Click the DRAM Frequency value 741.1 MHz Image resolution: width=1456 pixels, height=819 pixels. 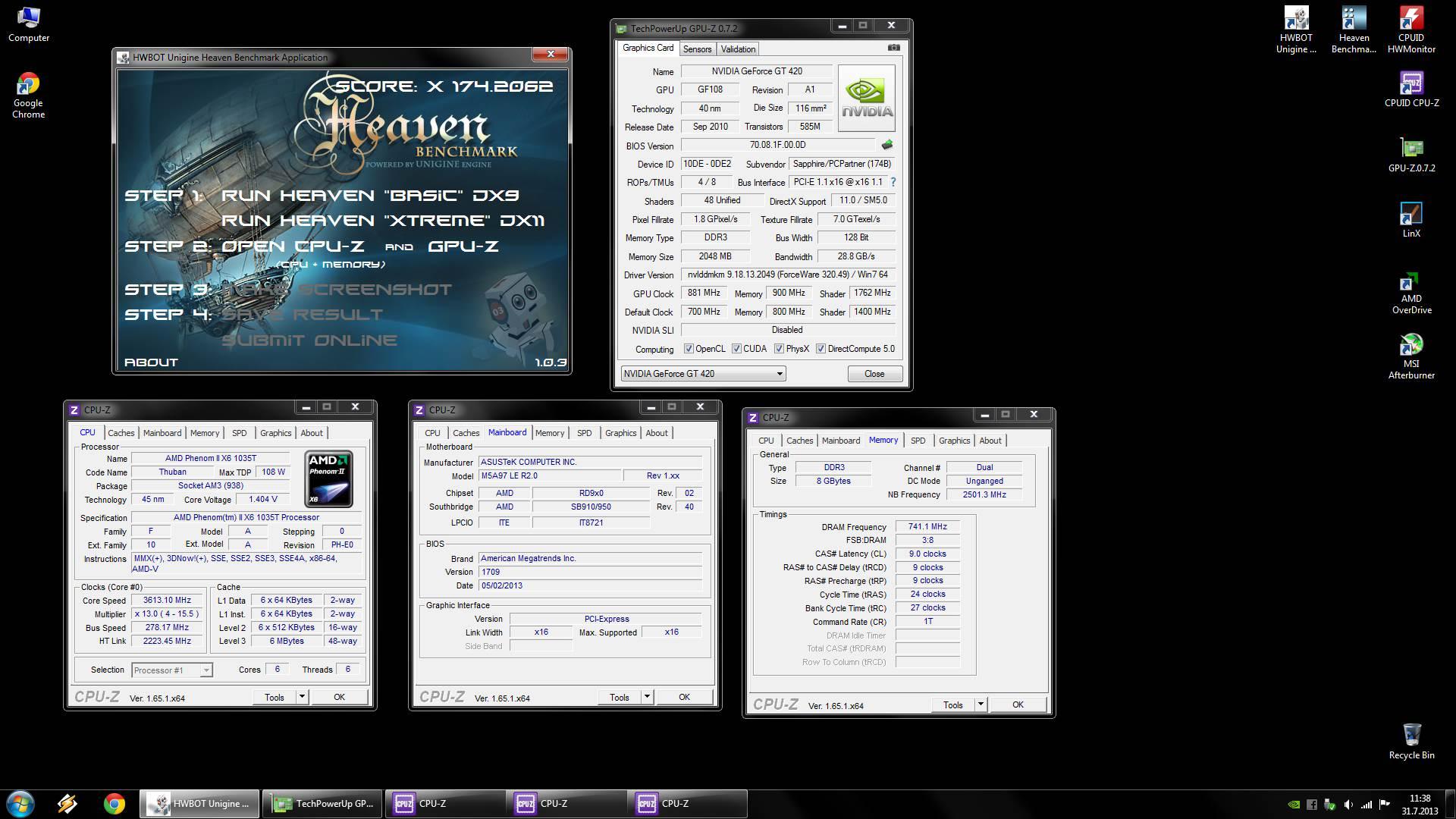click(x=927, y=526)
